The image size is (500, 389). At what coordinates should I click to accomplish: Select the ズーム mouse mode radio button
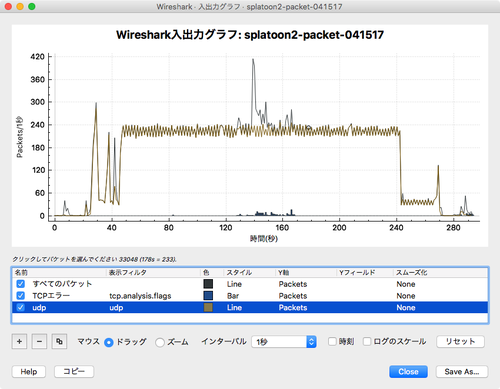coord(160,342)
